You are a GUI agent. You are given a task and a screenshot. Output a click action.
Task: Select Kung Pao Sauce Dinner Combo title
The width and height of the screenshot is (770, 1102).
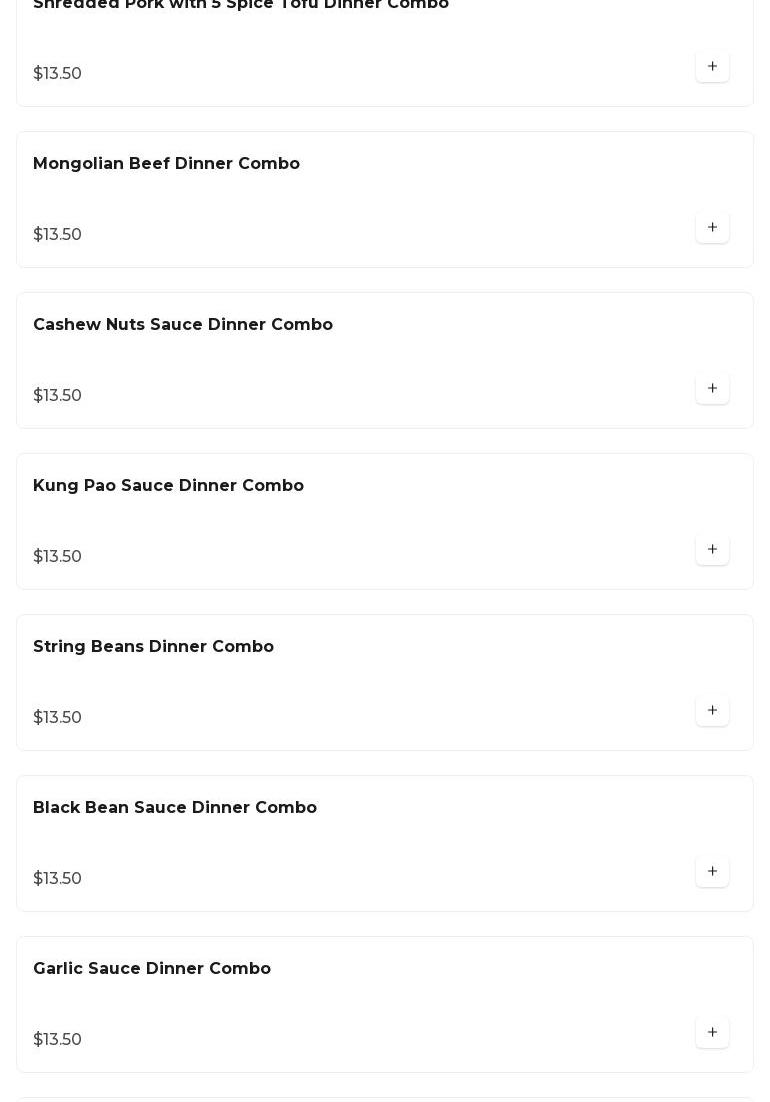point(168,486)
